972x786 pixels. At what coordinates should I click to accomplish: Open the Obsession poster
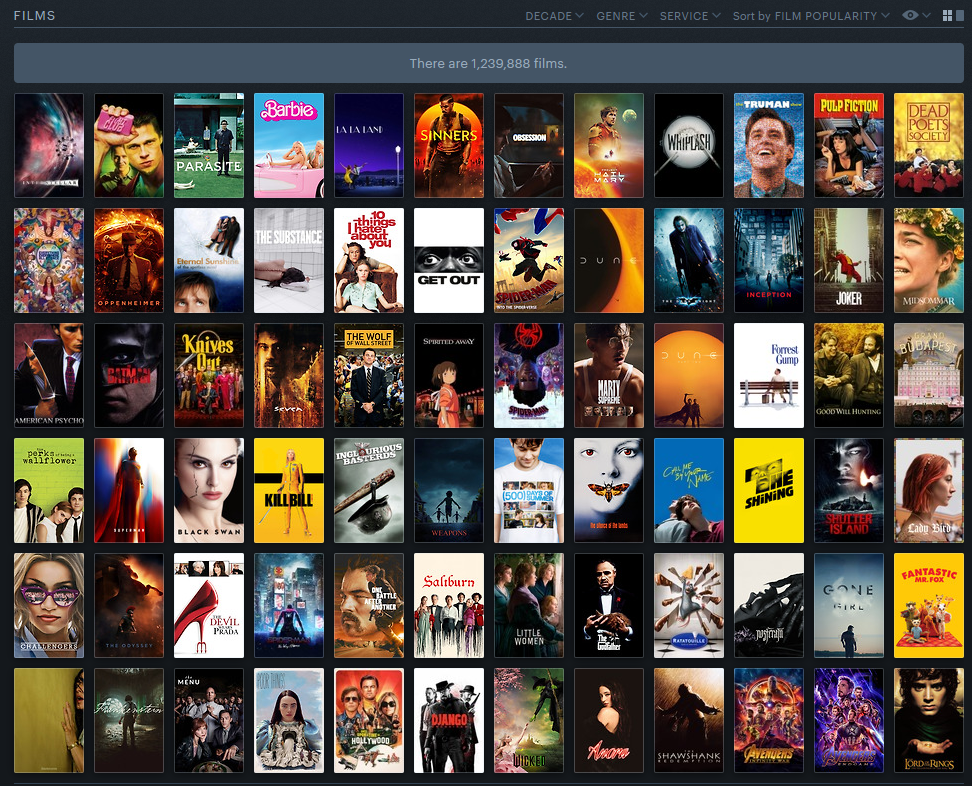(x=529, y=146)
